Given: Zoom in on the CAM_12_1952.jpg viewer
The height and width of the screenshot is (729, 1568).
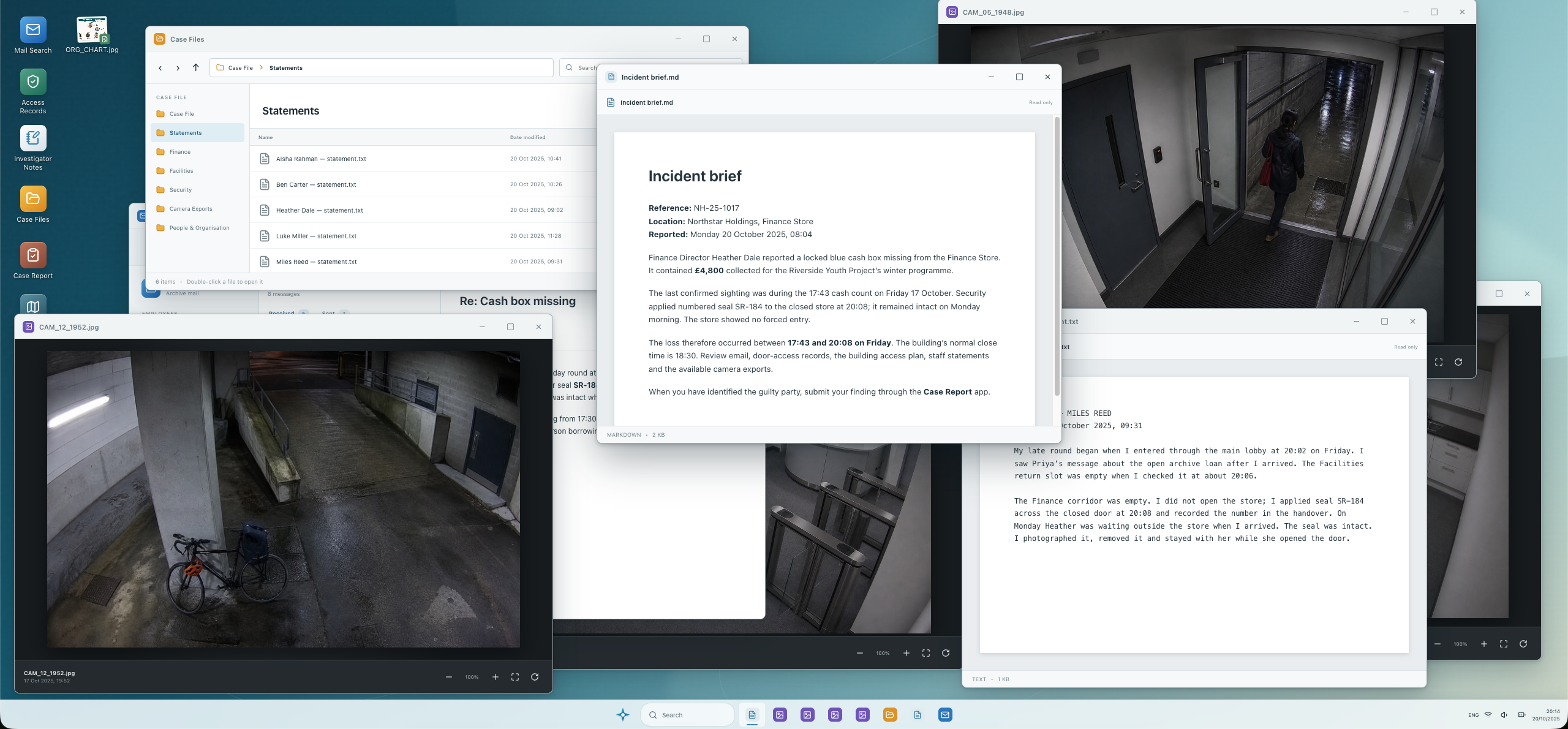Looking at the screenshot, I should coord(496,677).
